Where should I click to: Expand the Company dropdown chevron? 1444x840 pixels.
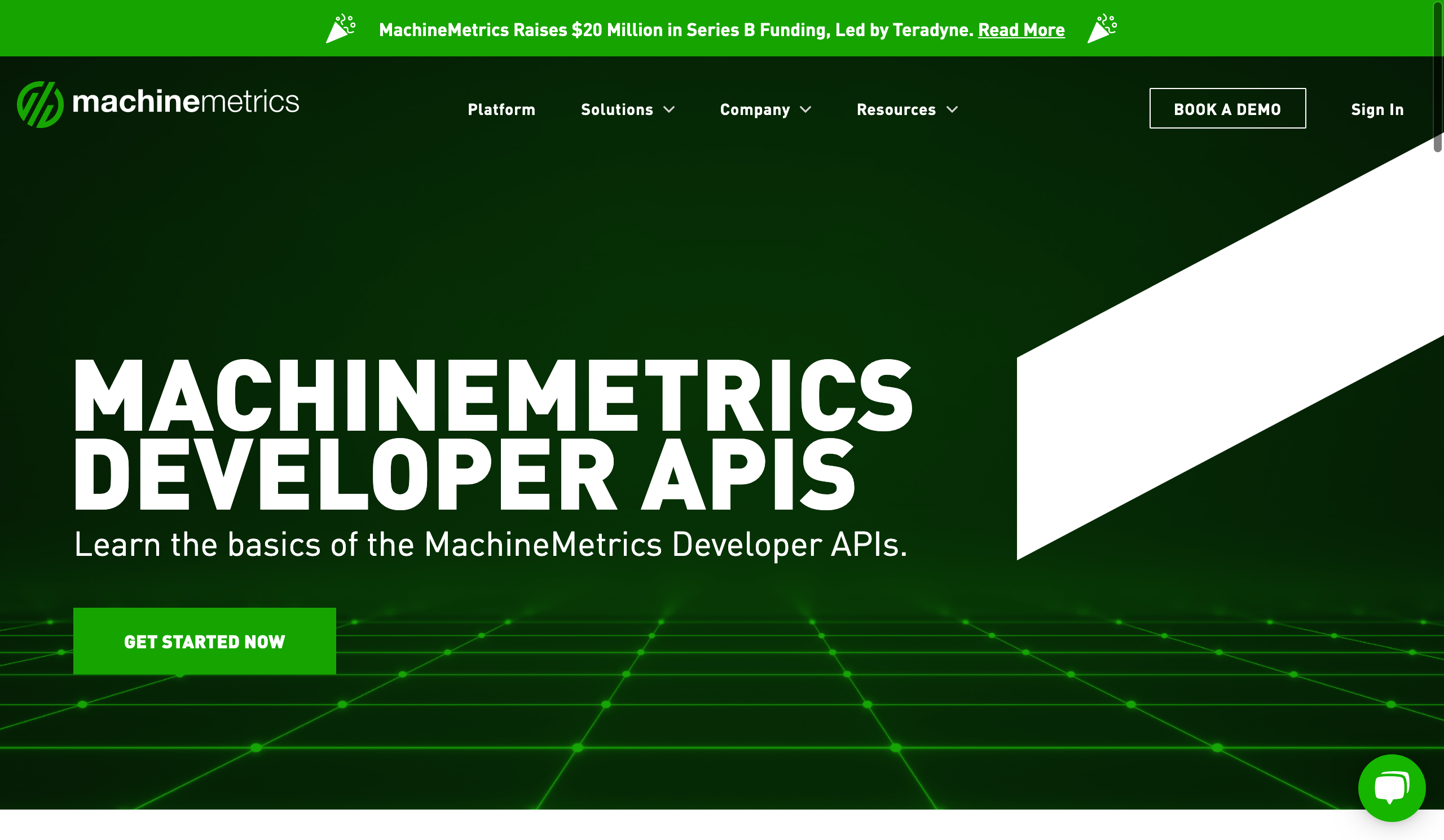coord(805,109)
